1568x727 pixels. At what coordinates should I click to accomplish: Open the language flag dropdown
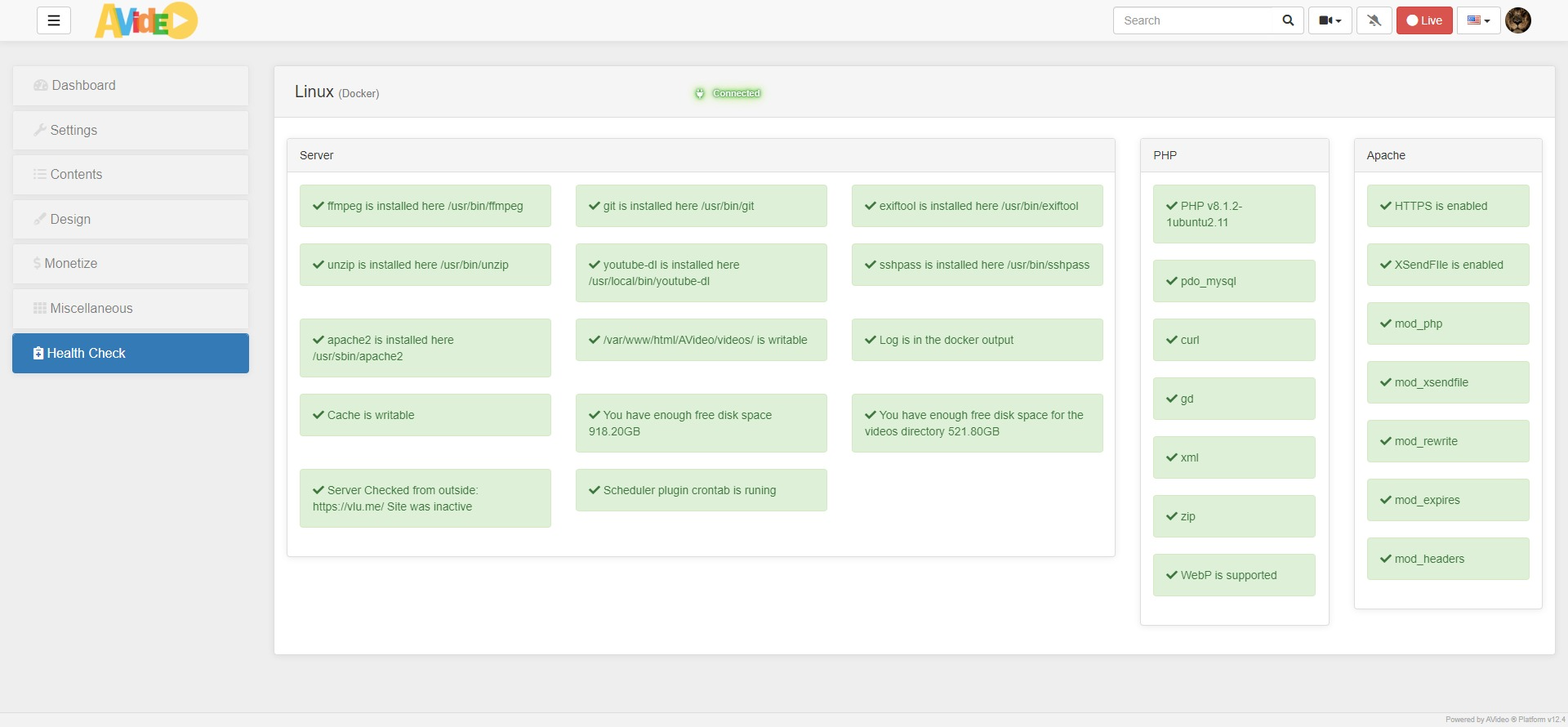click(x=1479, y=20)
